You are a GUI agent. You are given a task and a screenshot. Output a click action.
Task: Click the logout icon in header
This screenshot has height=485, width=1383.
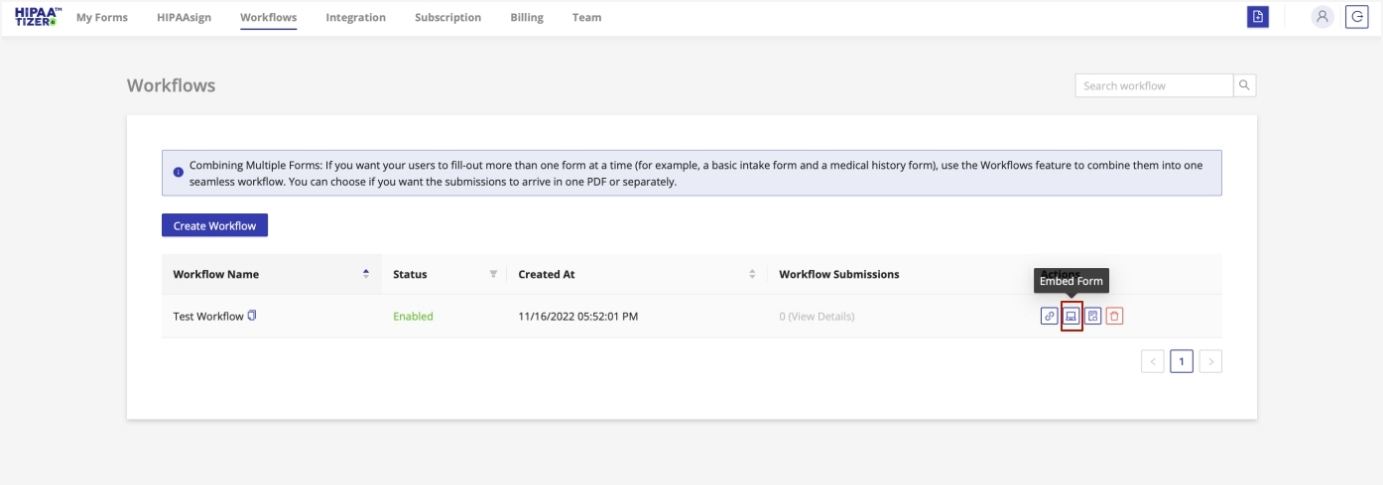click(1356, 17)
